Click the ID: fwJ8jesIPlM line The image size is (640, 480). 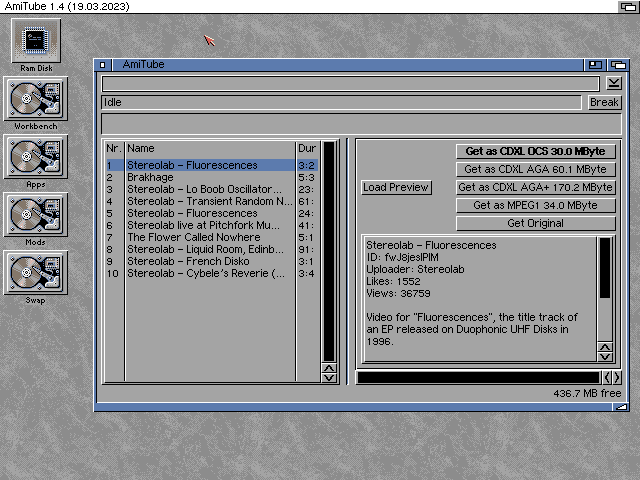[x=402, y=257]
